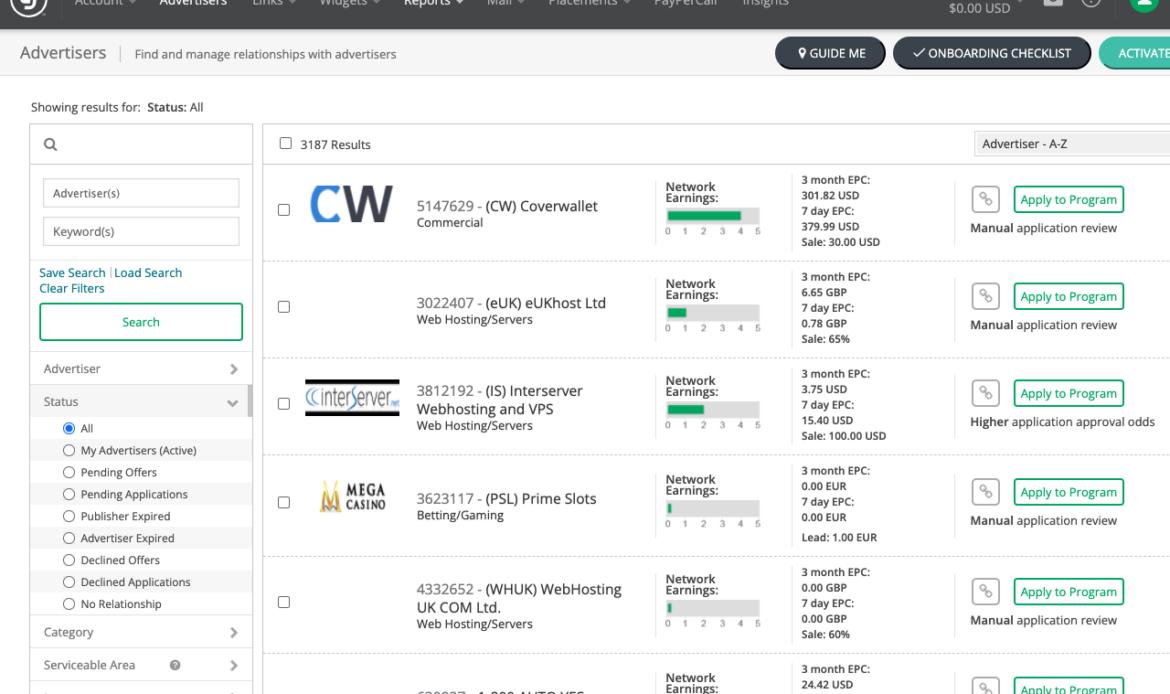Click the "Higher application approval odds" text
The image size is (1170, 694).
tap(1063, 422)
